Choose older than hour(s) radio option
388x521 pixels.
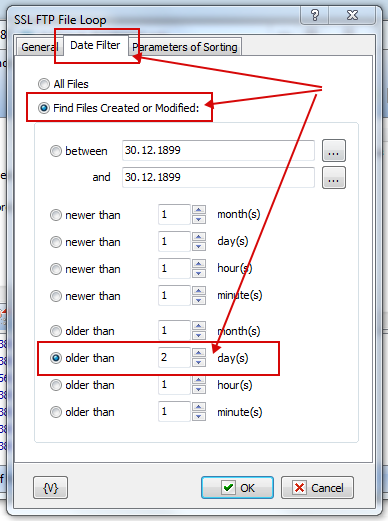click(56, 385)
